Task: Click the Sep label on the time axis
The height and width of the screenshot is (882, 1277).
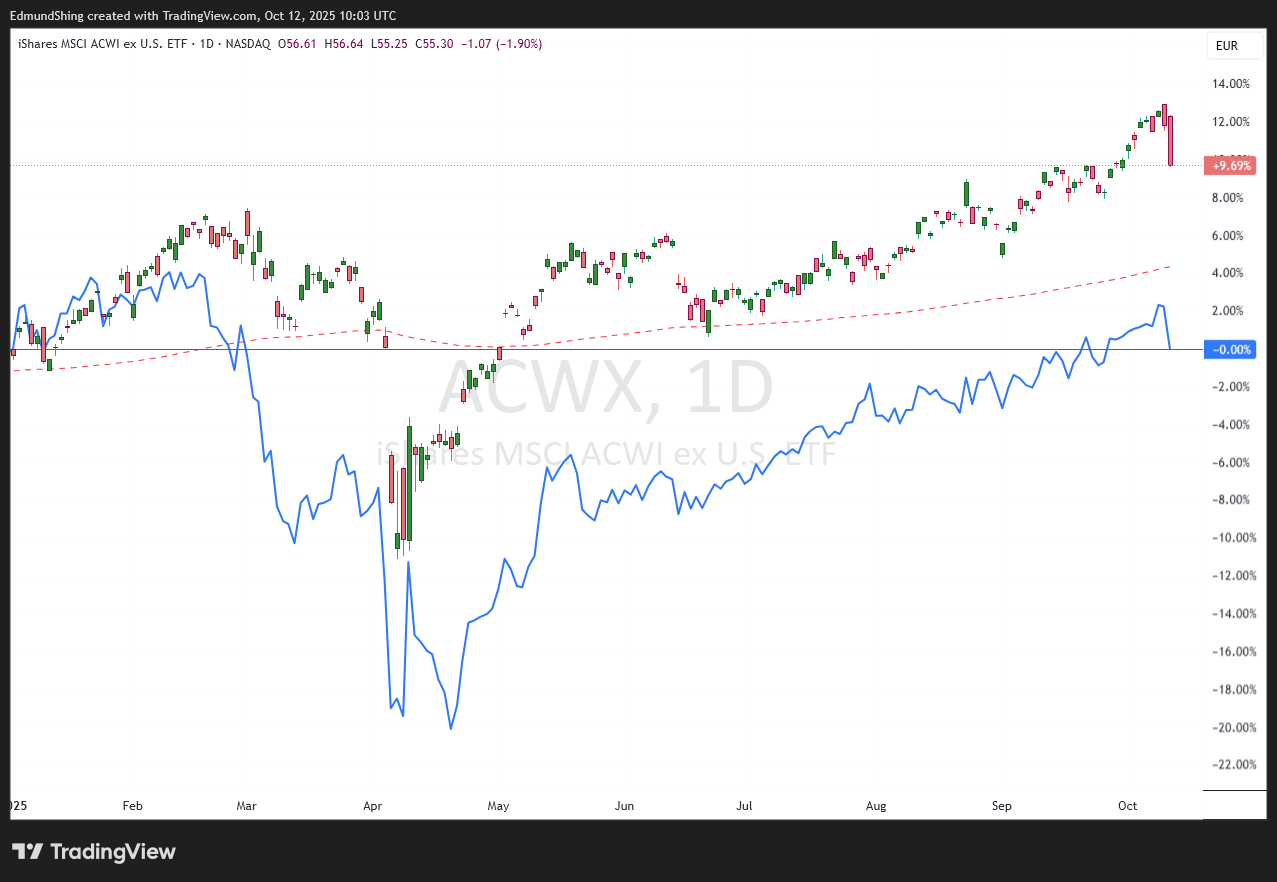Action: coord(1002,805)
